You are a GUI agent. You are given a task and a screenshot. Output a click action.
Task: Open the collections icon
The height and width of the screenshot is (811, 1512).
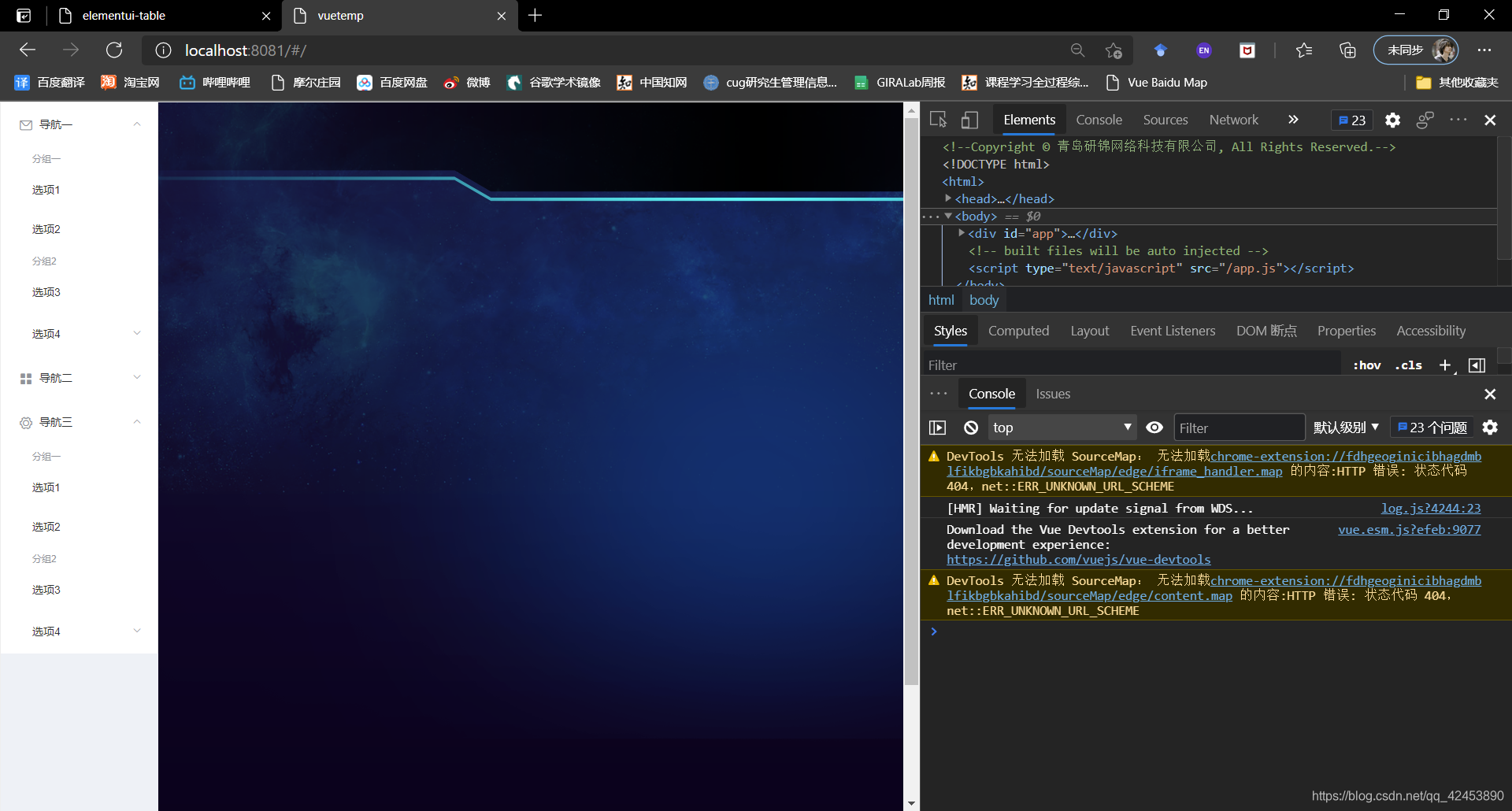click(1347, 50)
